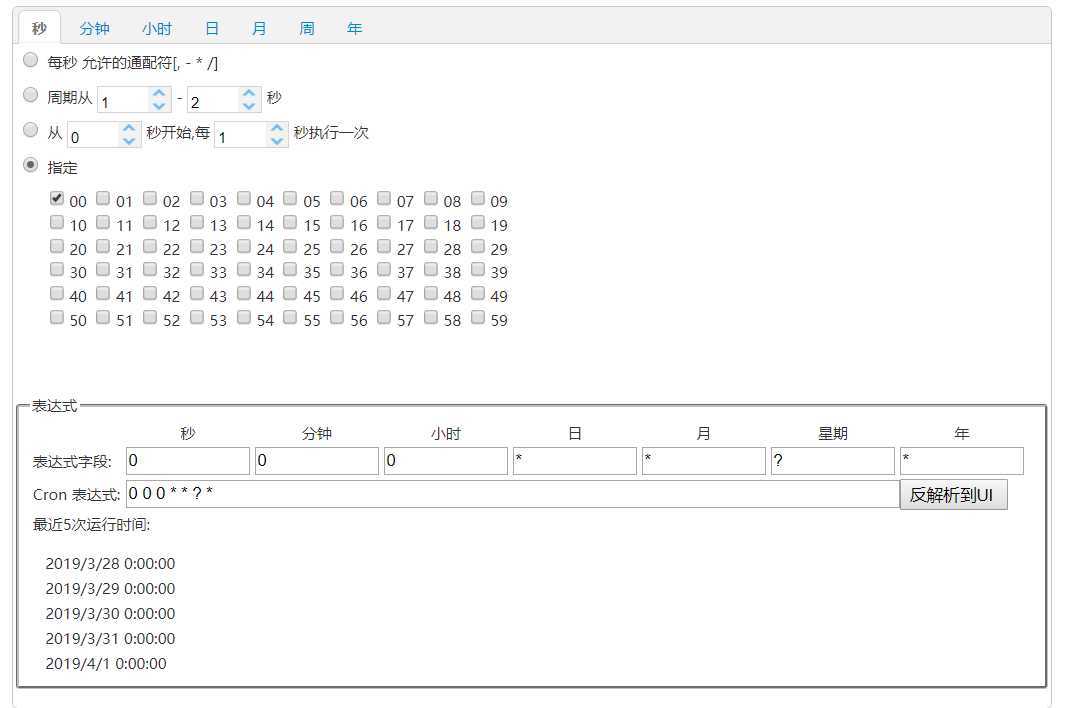Tick the 09 seconds checkbox

478,198
